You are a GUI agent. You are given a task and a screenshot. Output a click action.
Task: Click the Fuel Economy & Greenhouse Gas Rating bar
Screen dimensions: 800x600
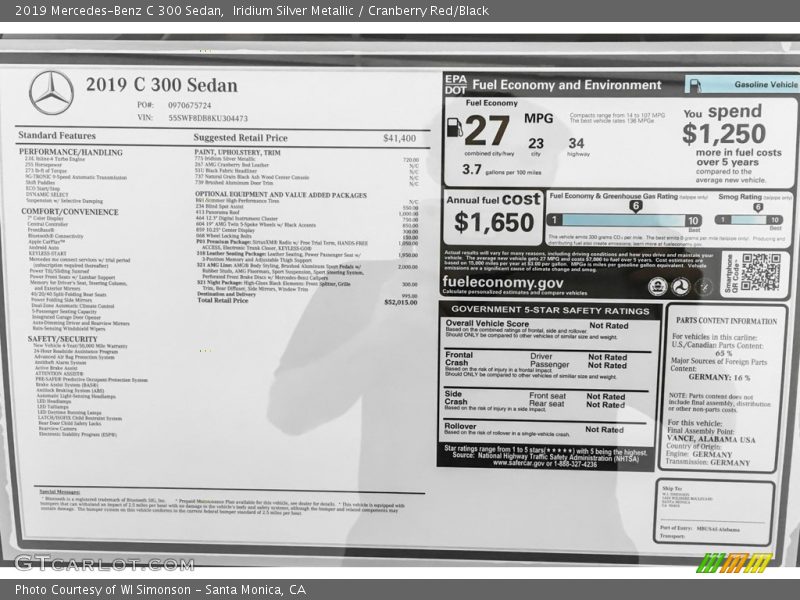pos(624,220)
